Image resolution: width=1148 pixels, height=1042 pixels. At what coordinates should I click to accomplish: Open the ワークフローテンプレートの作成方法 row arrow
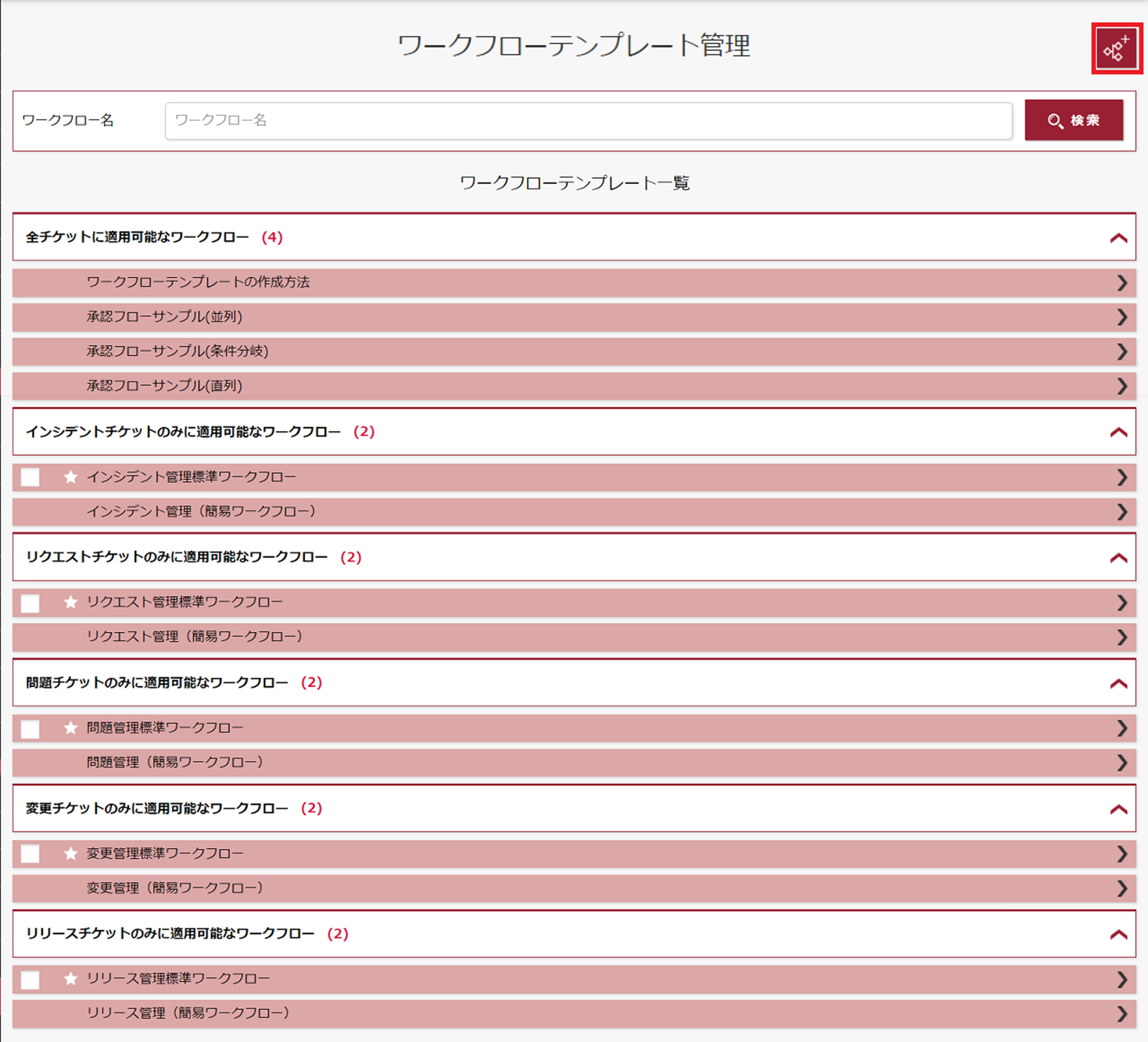(x=1122, y=282)
